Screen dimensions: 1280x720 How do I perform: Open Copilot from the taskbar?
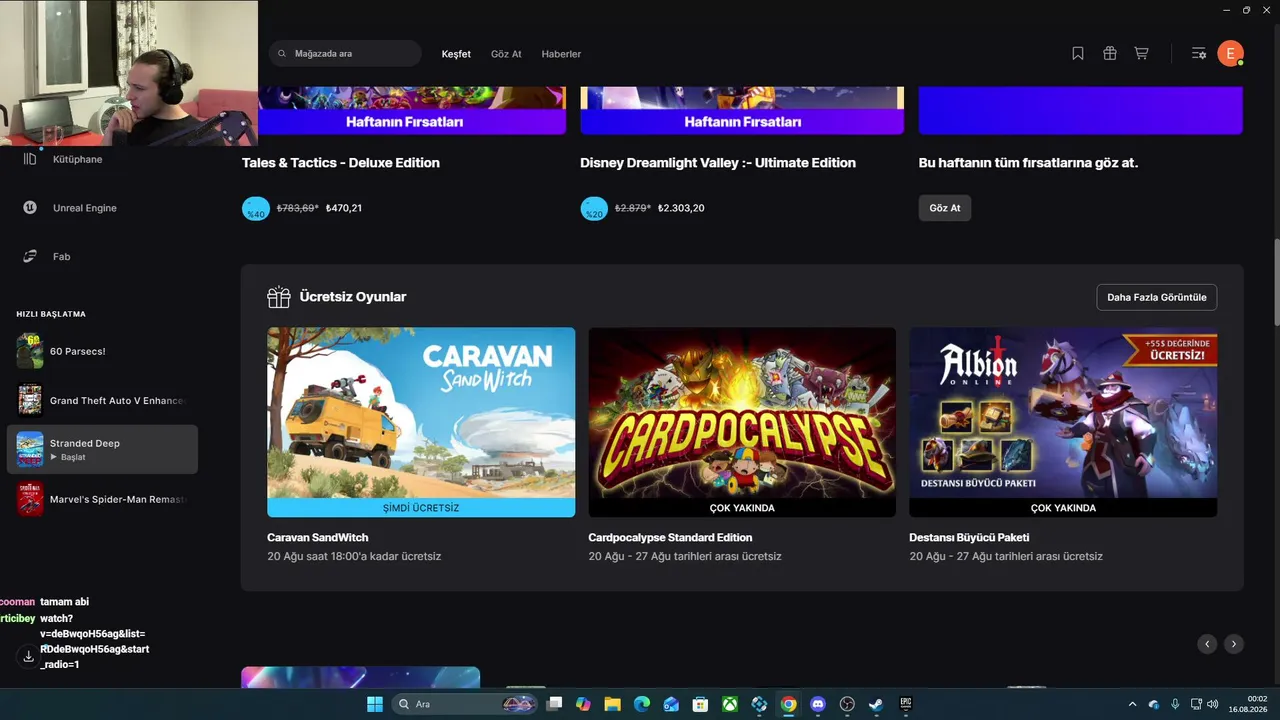[583, 704]
